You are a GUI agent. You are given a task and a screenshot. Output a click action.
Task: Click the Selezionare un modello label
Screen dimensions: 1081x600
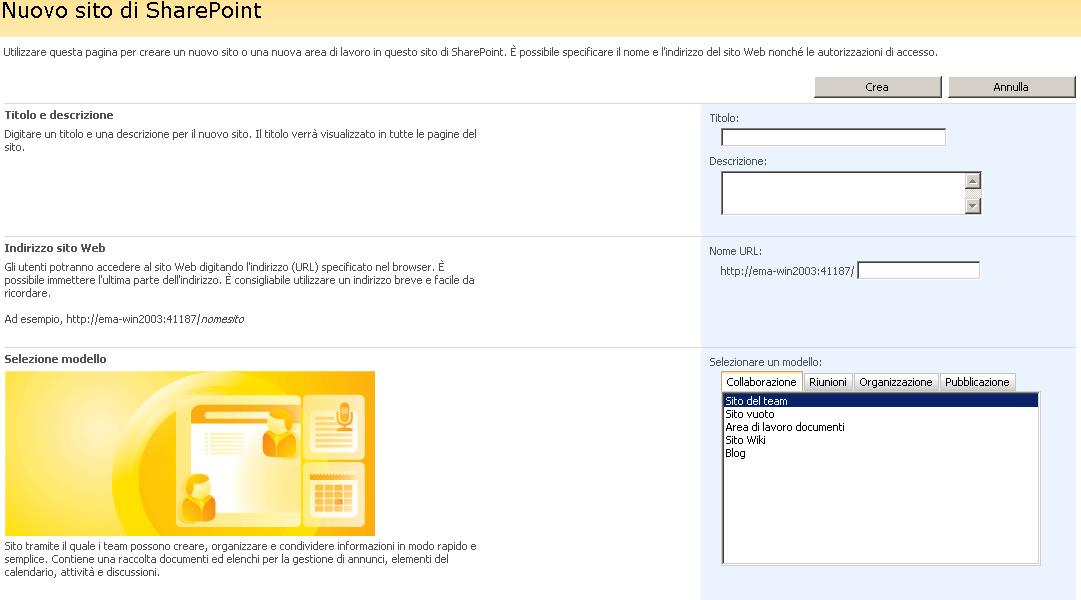point(765,362)
